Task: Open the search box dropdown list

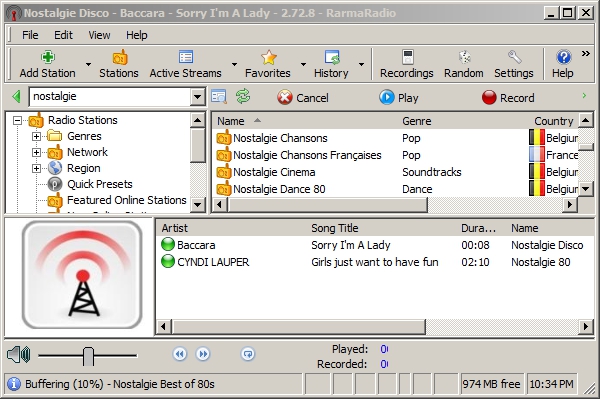Action: (x=197, y=97)
